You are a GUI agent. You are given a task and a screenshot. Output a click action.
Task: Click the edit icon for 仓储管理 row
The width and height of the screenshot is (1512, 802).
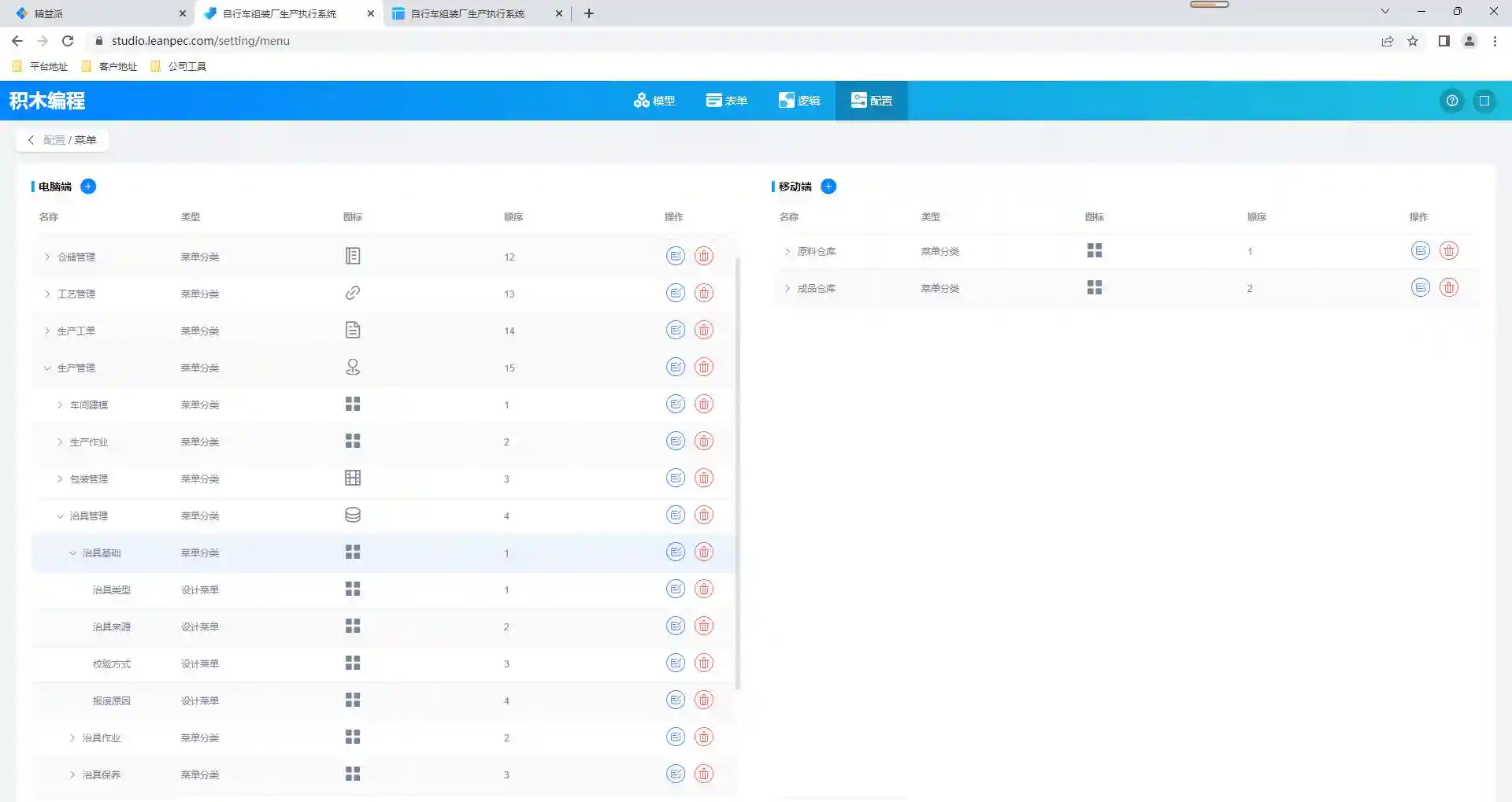[x=675, y=257]
